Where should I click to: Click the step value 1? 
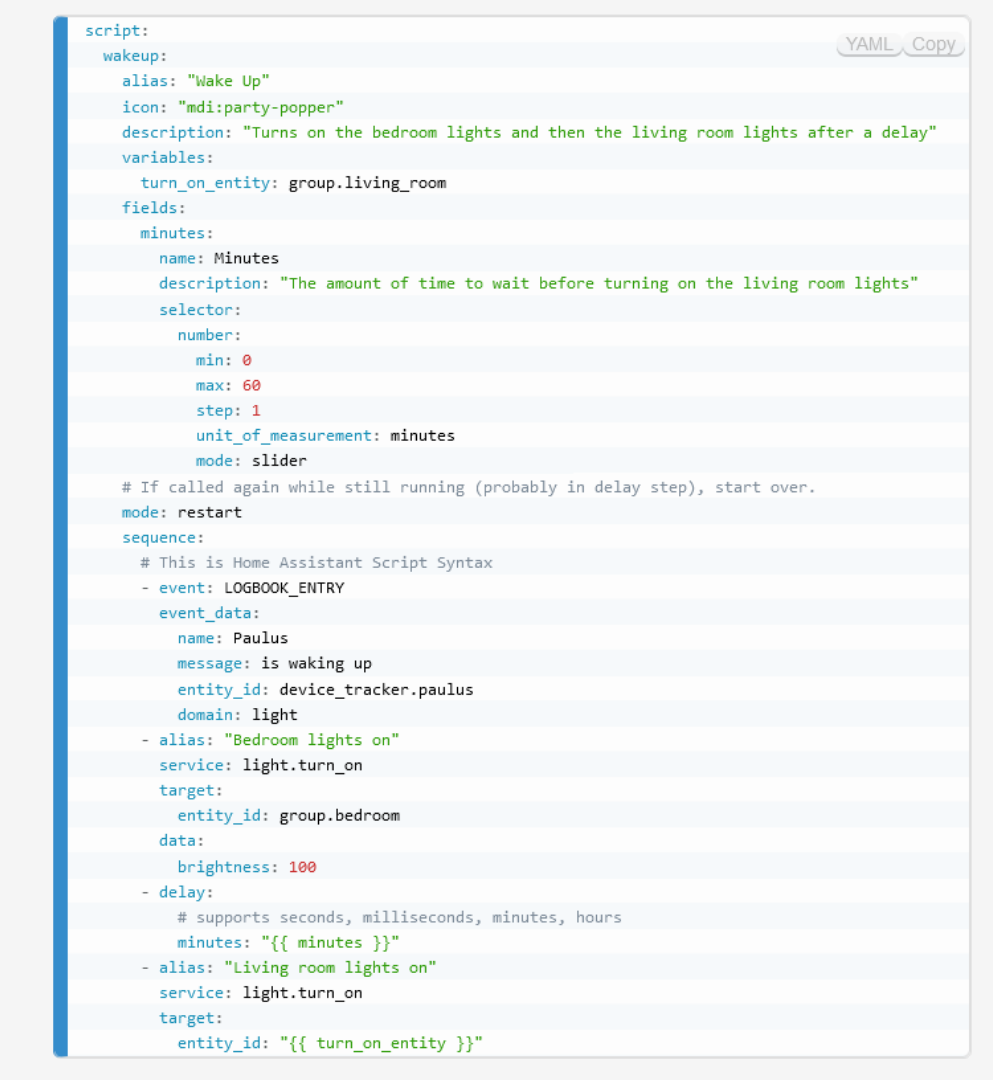256,411
